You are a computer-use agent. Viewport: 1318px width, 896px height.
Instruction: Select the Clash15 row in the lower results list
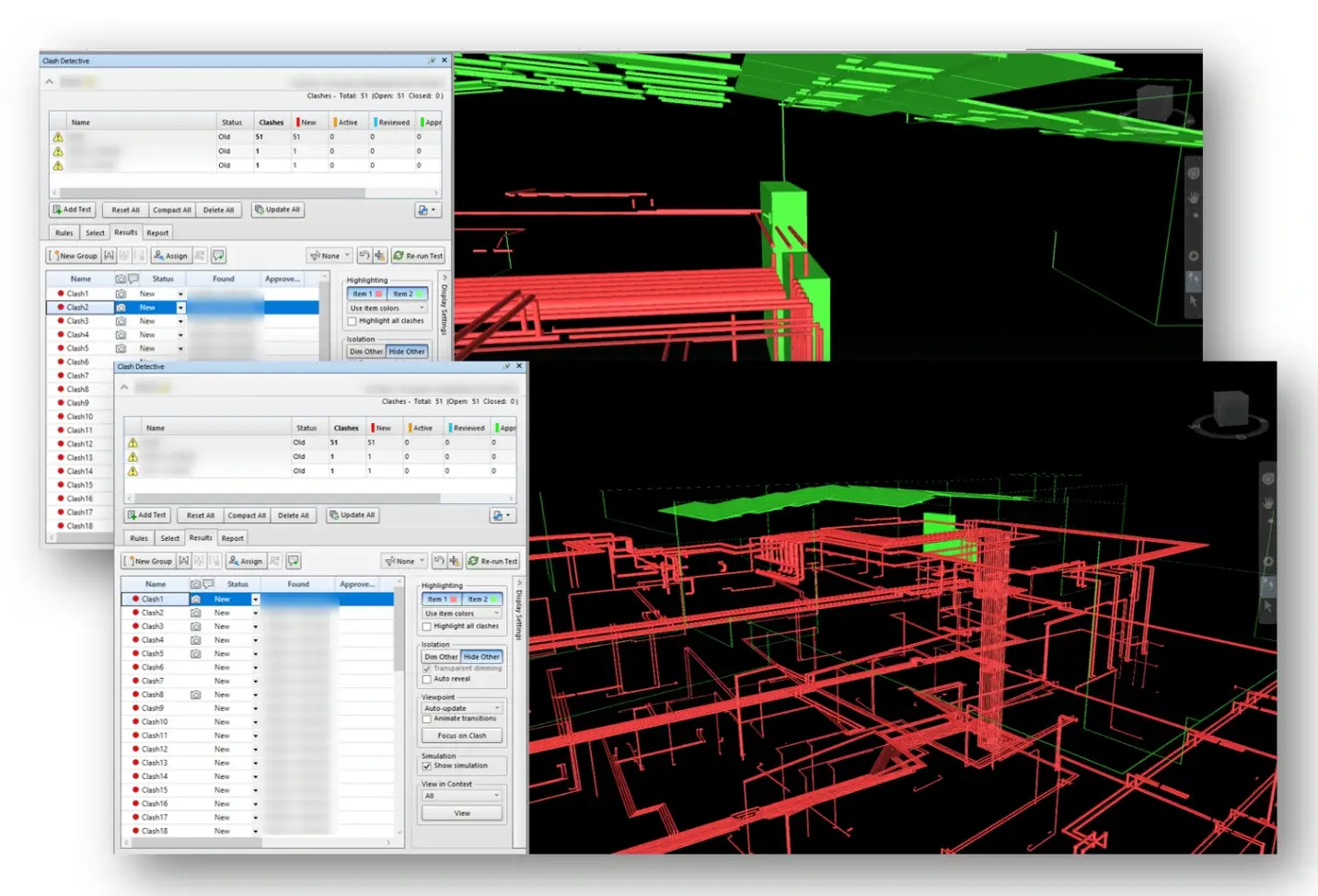tap(155, 790)
